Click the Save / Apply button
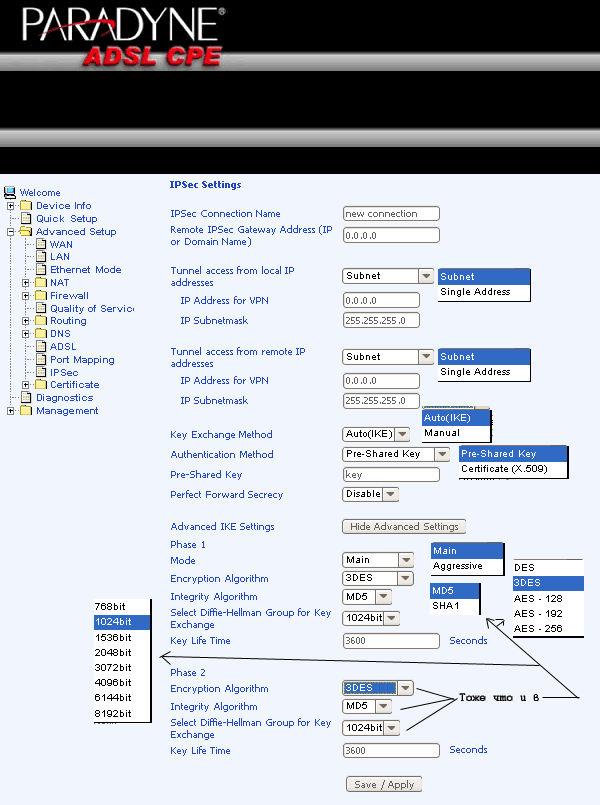The height and width of the screenshot is (805, 600). 384,784
